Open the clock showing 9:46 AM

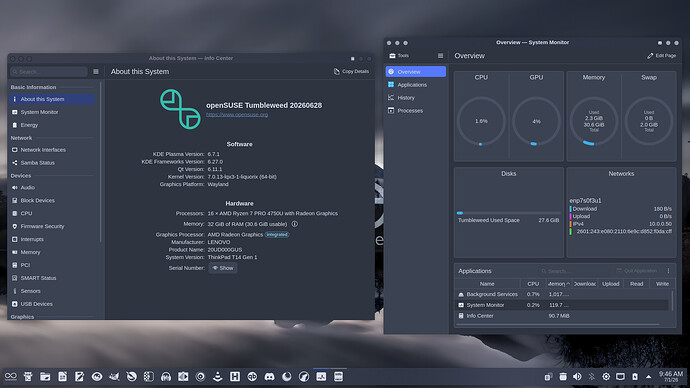(x=671, y=377)
